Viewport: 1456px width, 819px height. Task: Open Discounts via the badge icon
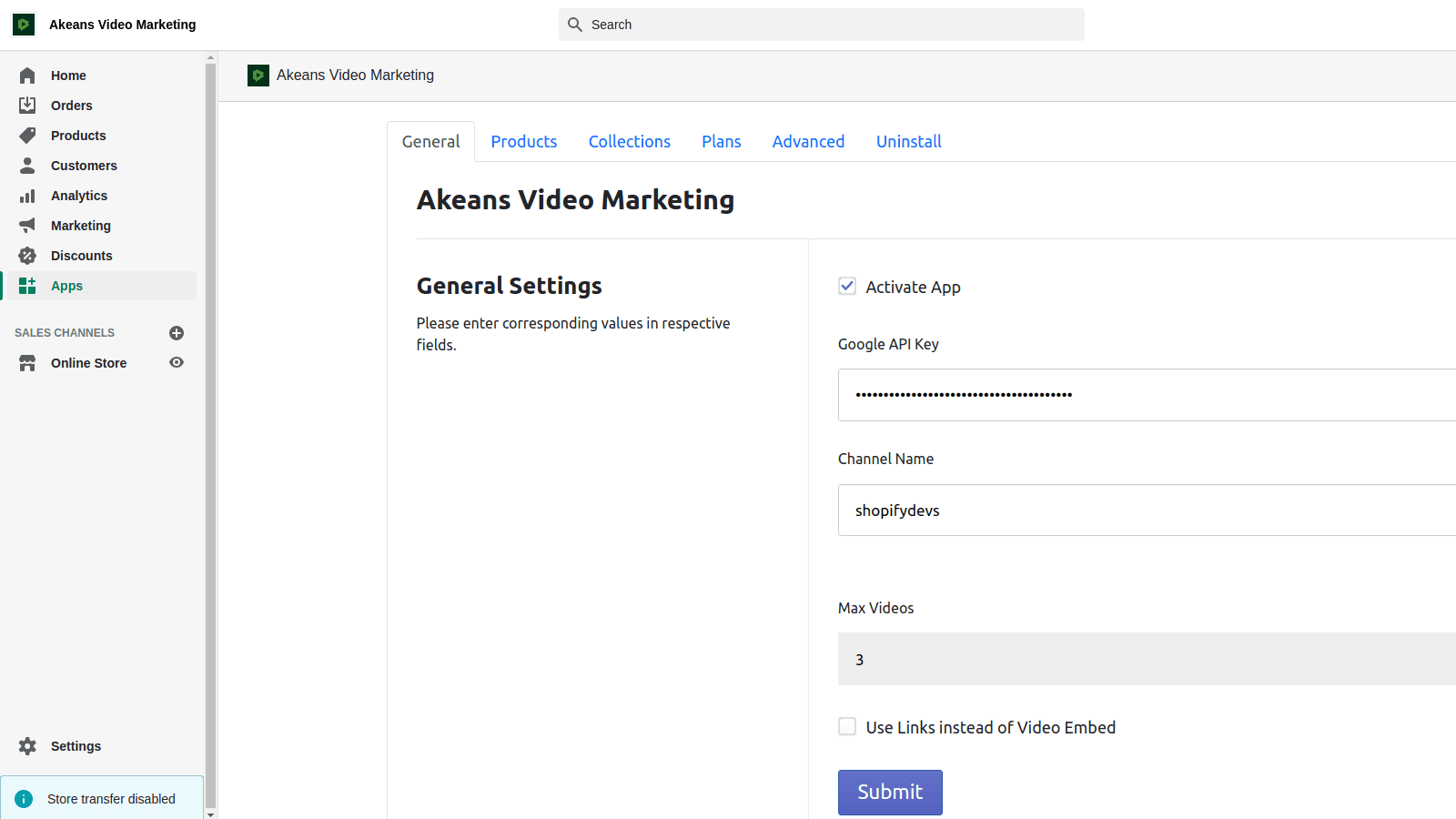click(x=27, y=256)
